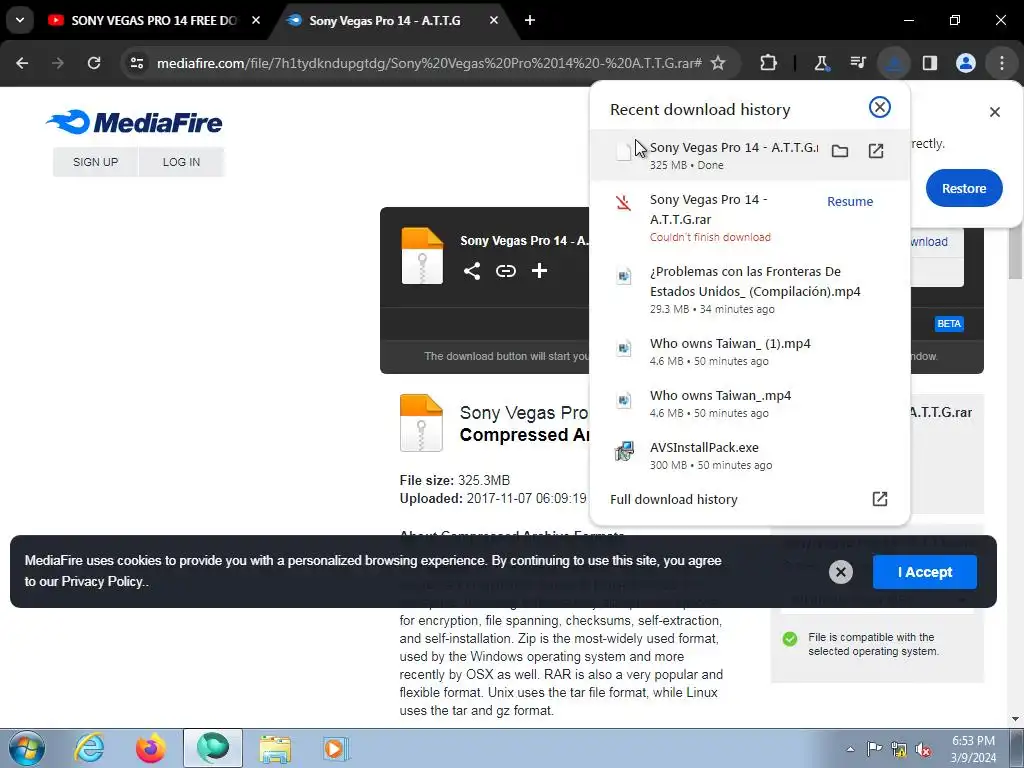
Task: Click the archive file icon in dark card
Action: (422, 255)
